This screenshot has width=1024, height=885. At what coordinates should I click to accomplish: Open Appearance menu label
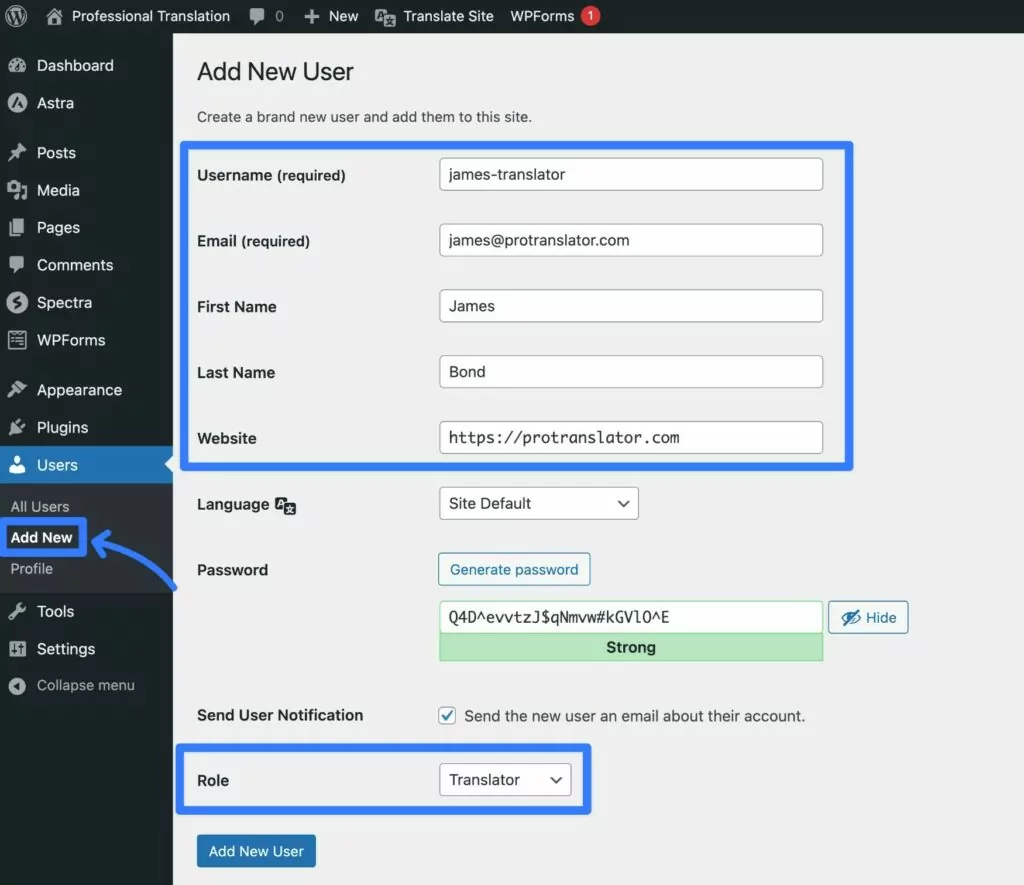(79, 390)
